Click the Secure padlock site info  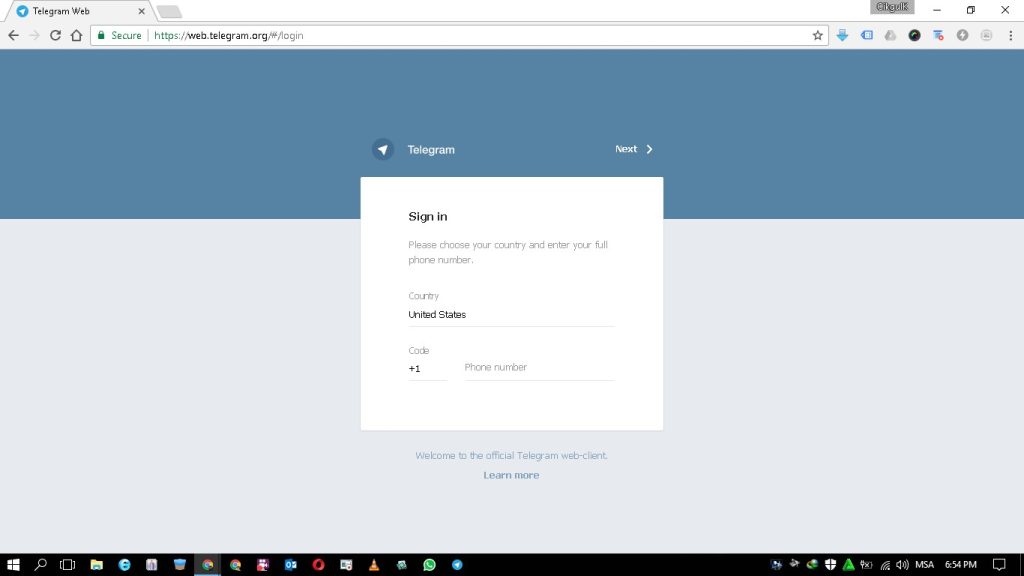pos(120,35)
